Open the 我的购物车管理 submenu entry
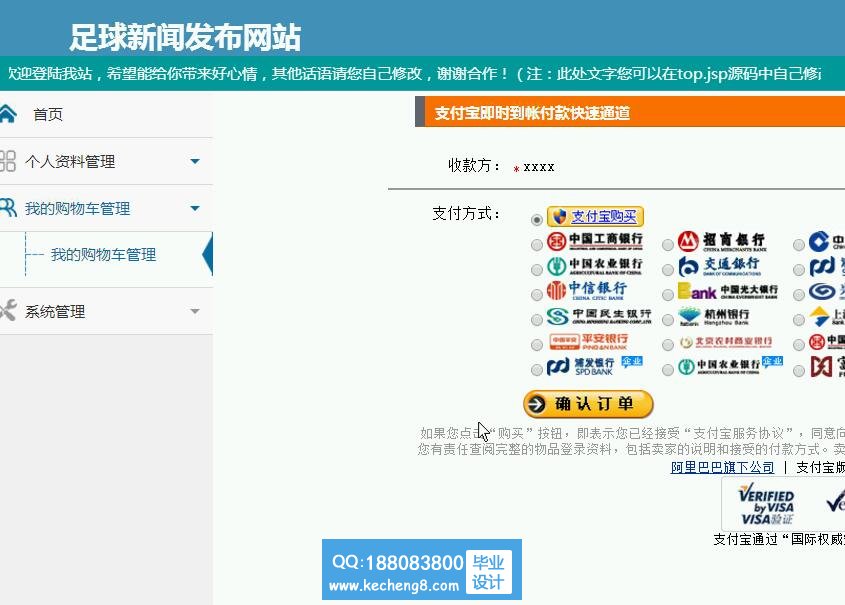845x605 pixels. (x=103, y=254)
